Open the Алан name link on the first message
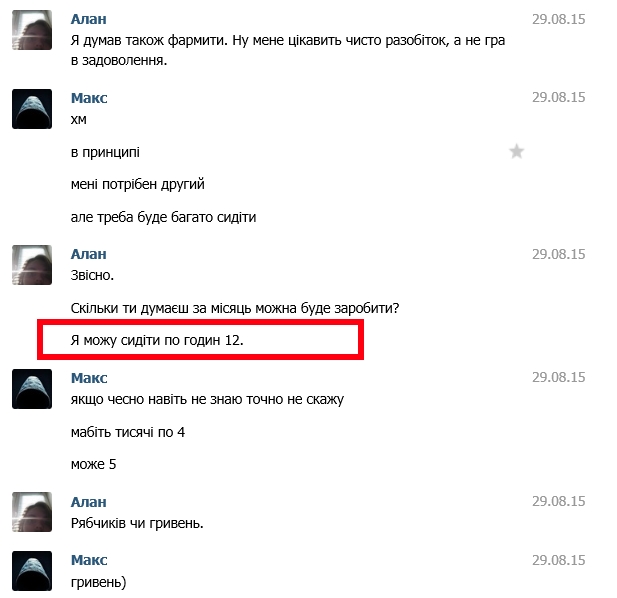Screen dimensions: 617x598 pyautogui.click(x=89, y=19)
